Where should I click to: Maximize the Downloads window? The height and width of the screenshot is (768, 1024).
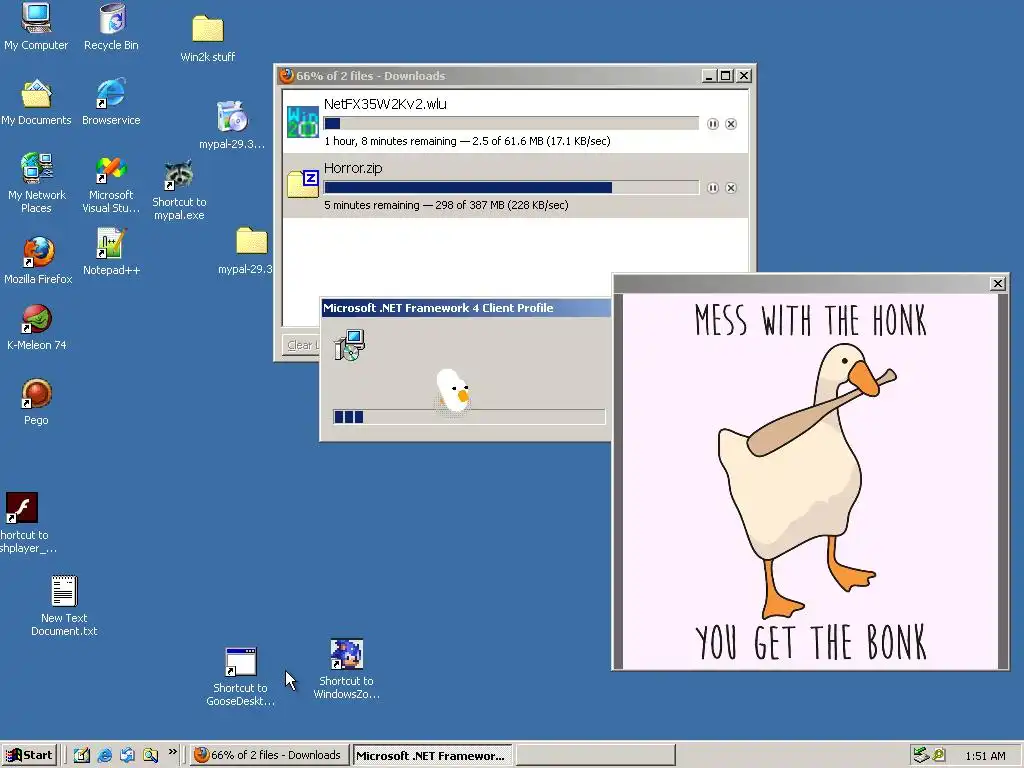[726, 76]
